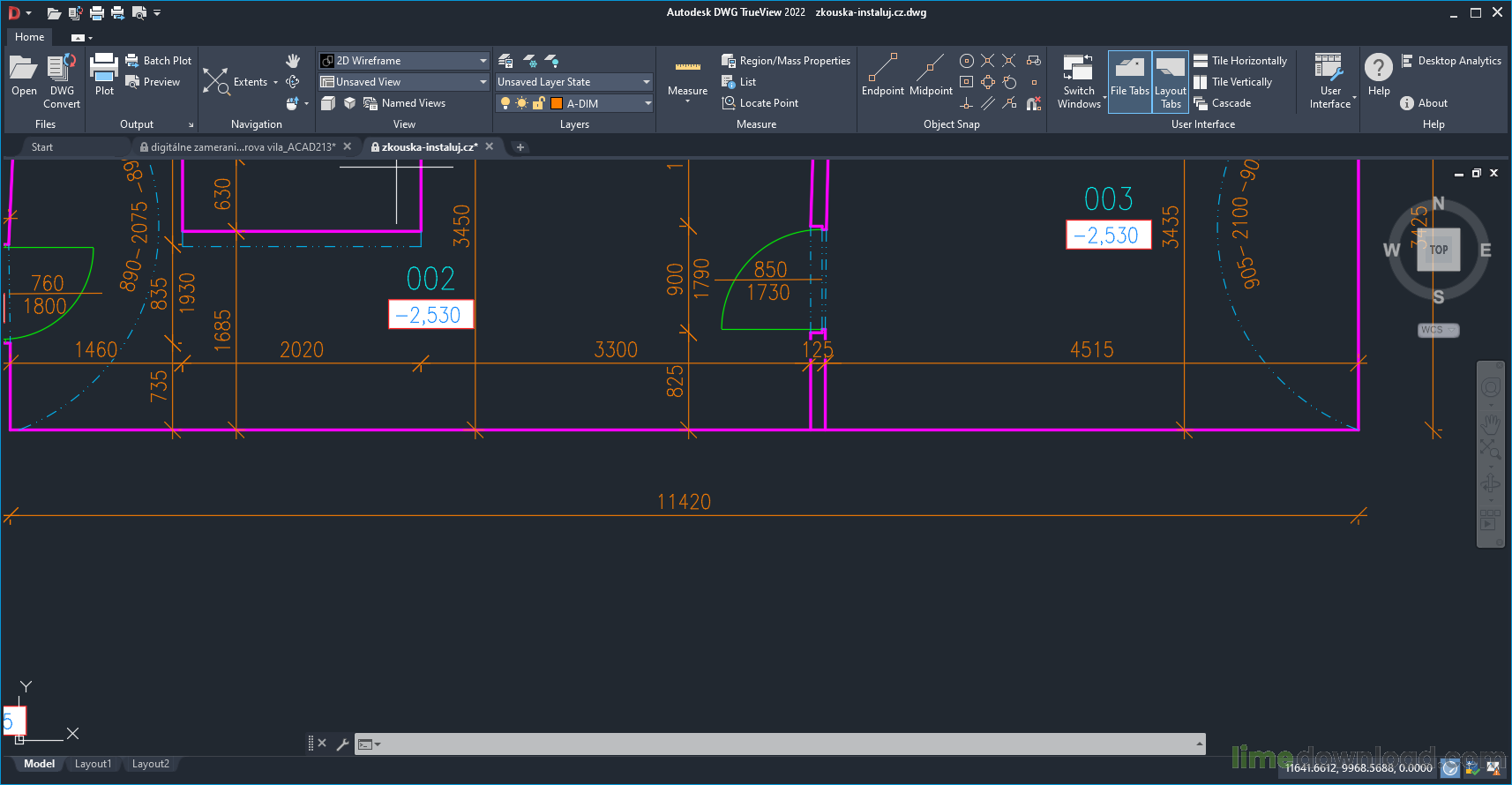Screen dimensions: 1512x785
Task: Open the Unsaved Layer State dropdown
Action: (x=646, y=82)
